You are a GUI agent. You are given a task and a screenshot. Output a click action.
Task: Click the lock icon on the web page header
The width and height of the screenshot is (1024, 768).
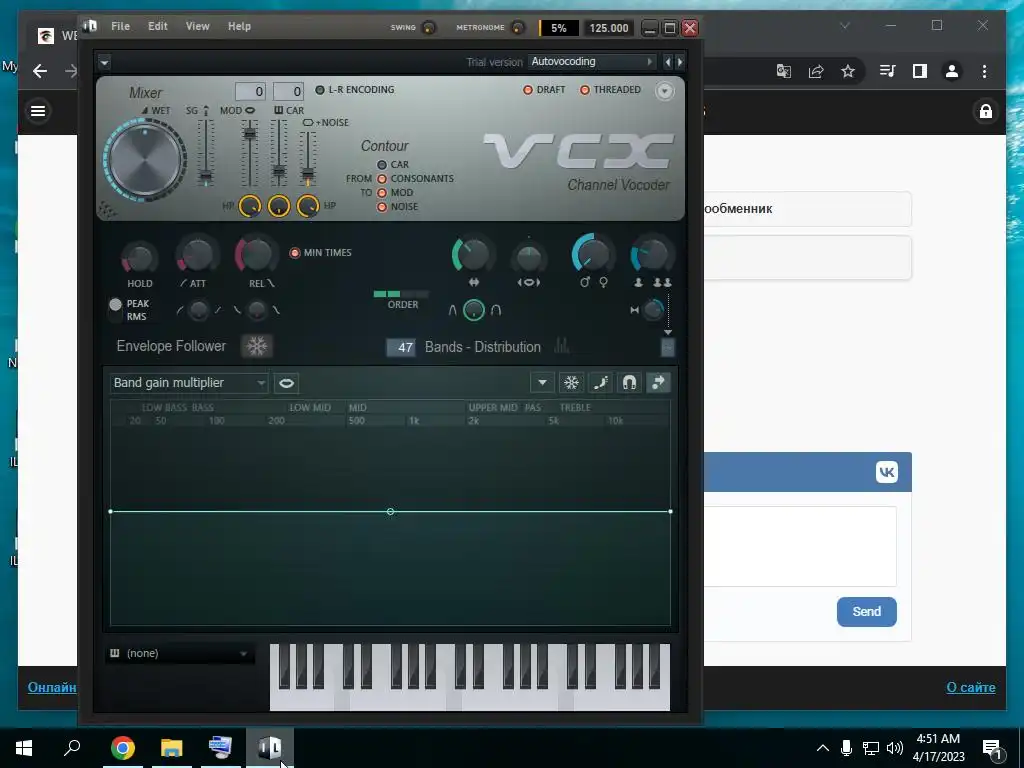(x=985, y=111)
